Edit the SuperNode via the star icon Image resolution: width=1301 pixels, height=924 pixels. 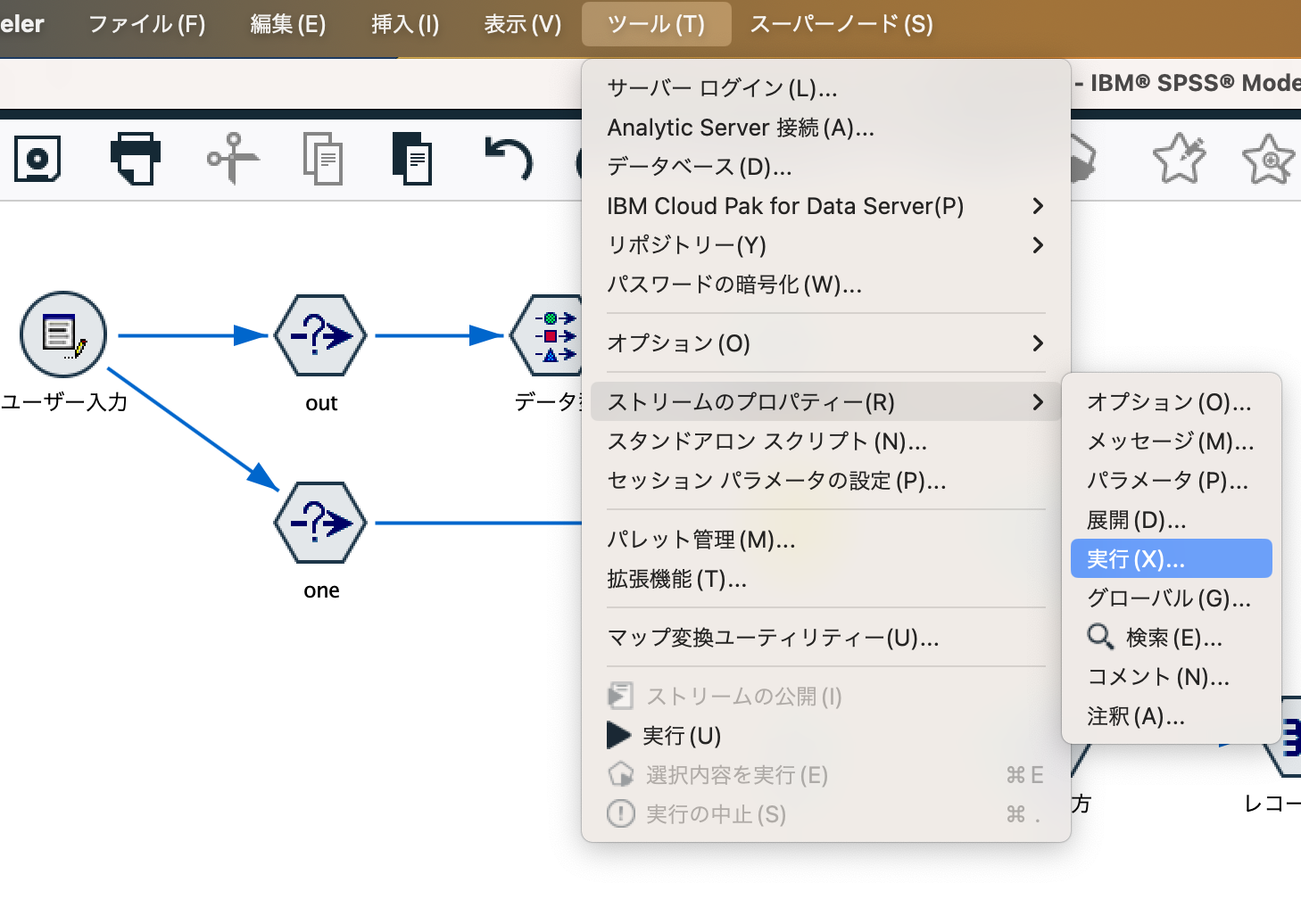(1180, 158)
